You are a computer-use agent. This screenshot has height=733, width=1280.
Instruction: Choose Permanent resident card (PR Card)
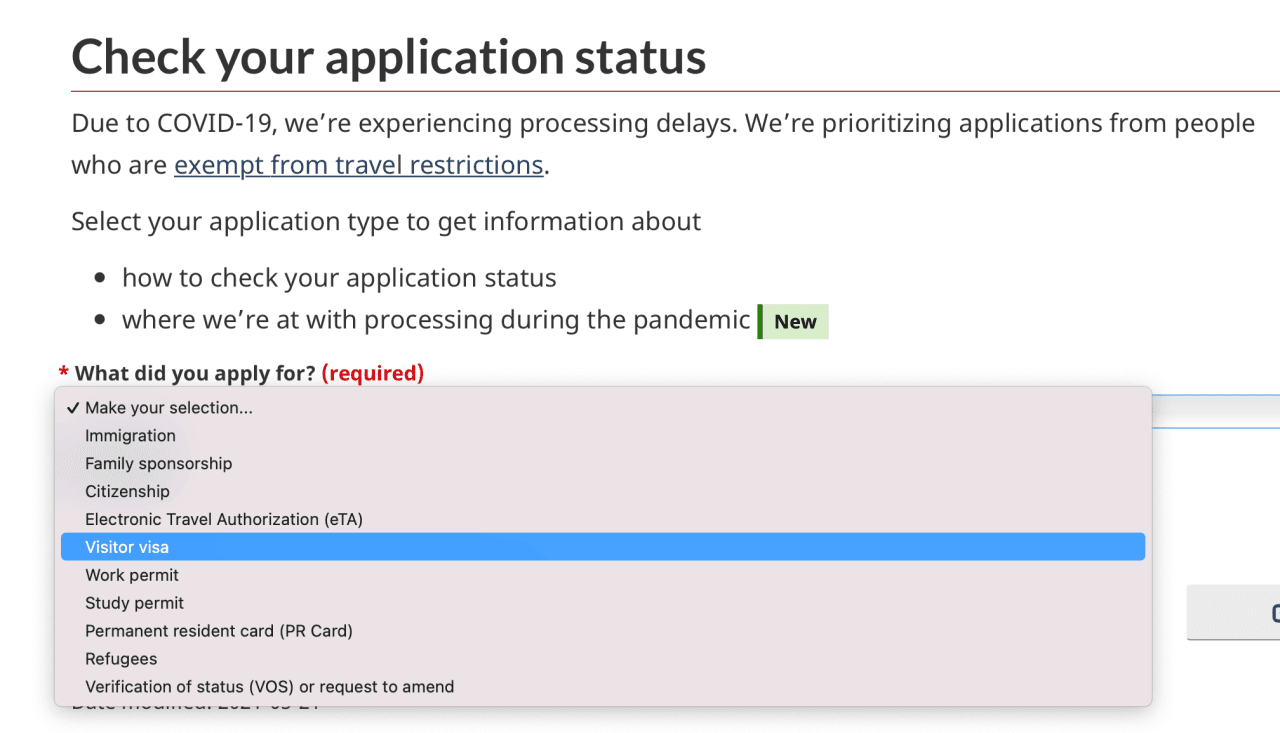(218, 632)
